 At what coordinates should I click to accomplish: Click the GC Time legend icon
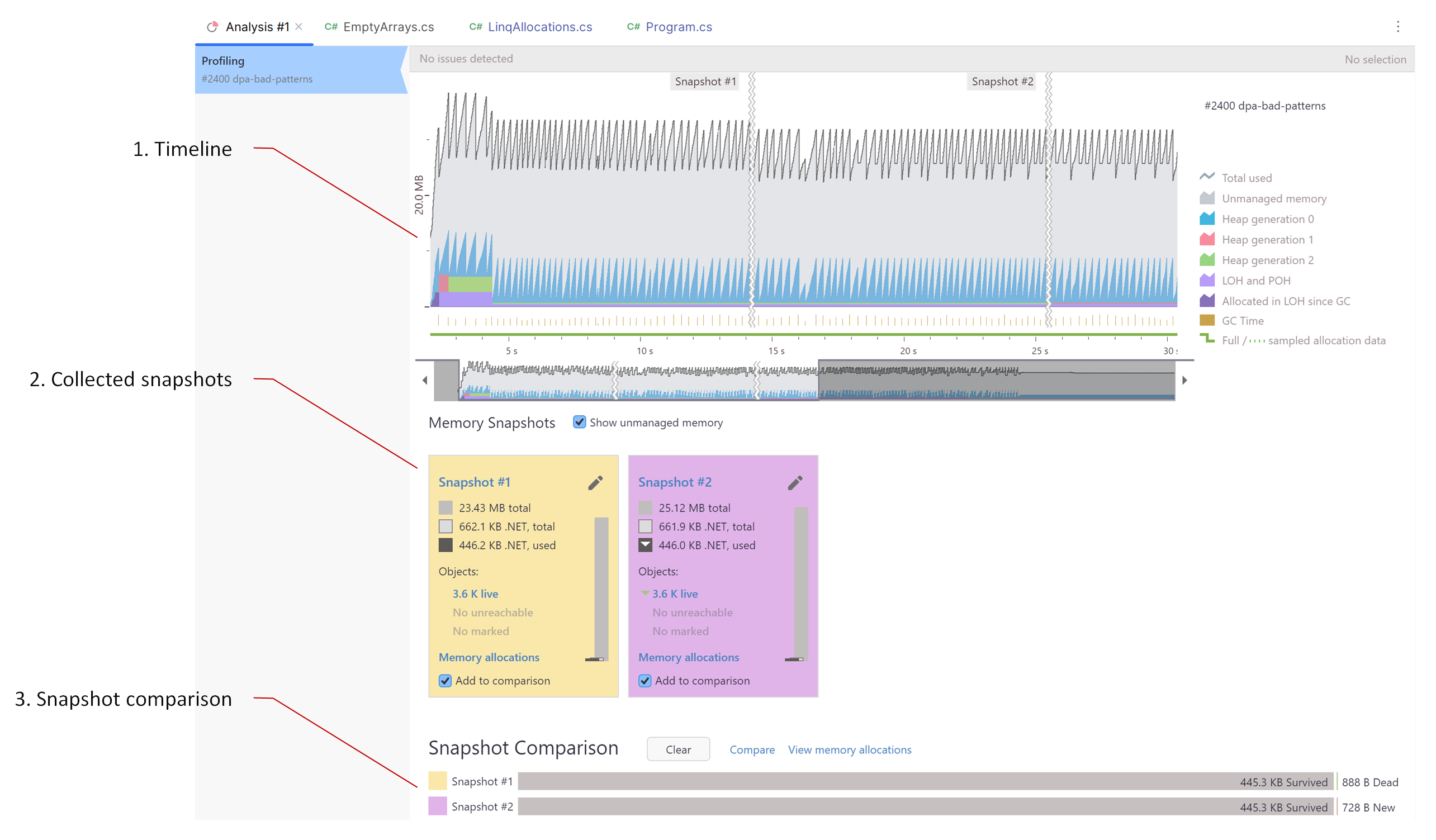pyautogui.click(x=1206, y=320)
